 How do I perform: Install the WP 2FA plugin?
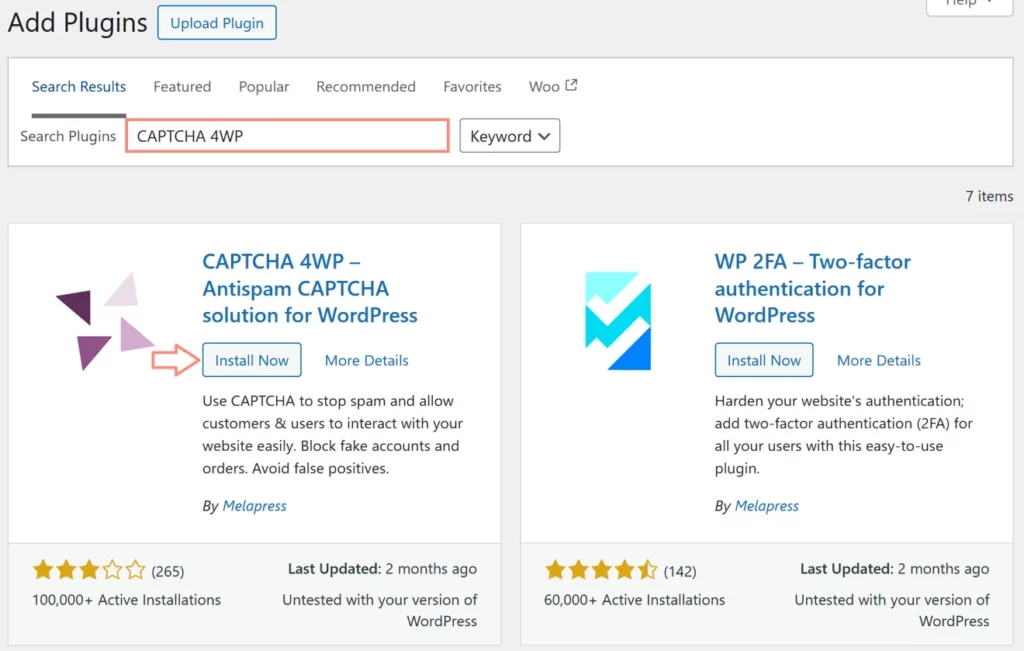[x=763, y=360]
